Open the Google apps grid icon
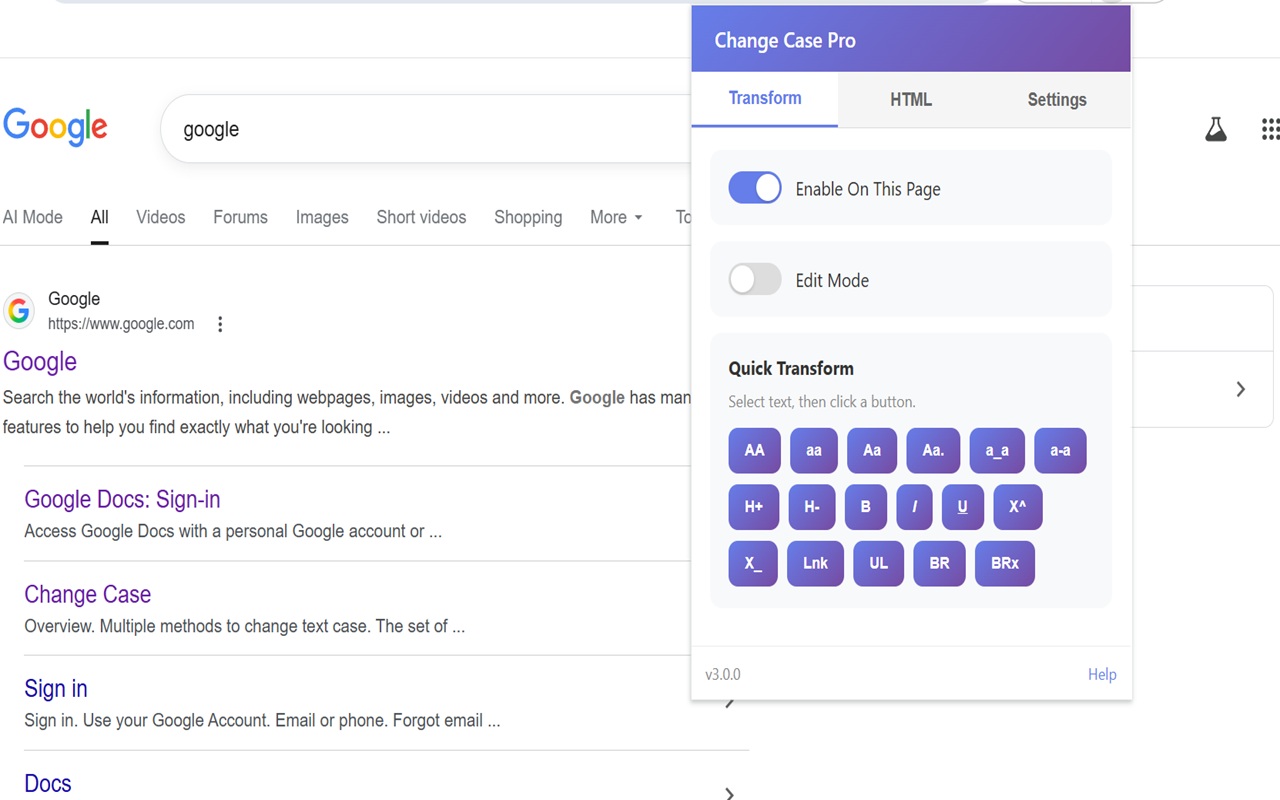 point(1270,129)
